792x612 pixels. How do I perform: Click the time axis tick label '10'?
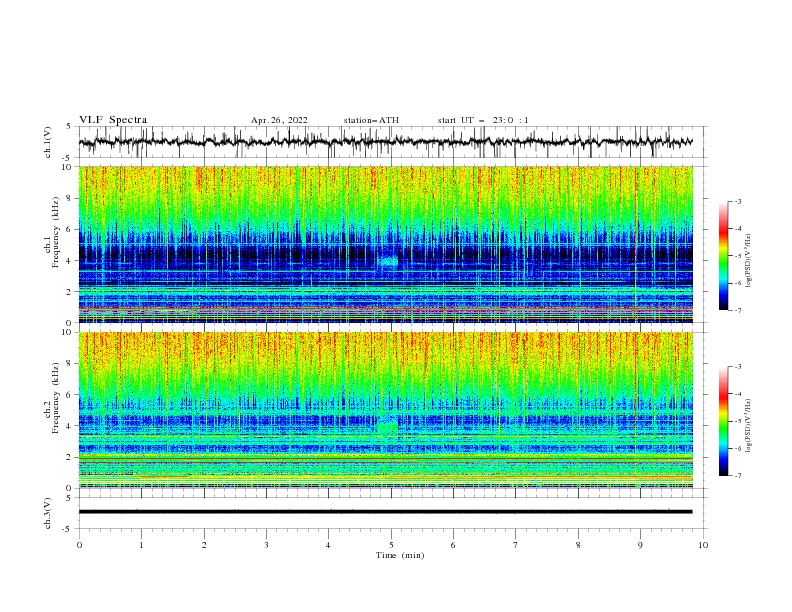coord(703,545)
